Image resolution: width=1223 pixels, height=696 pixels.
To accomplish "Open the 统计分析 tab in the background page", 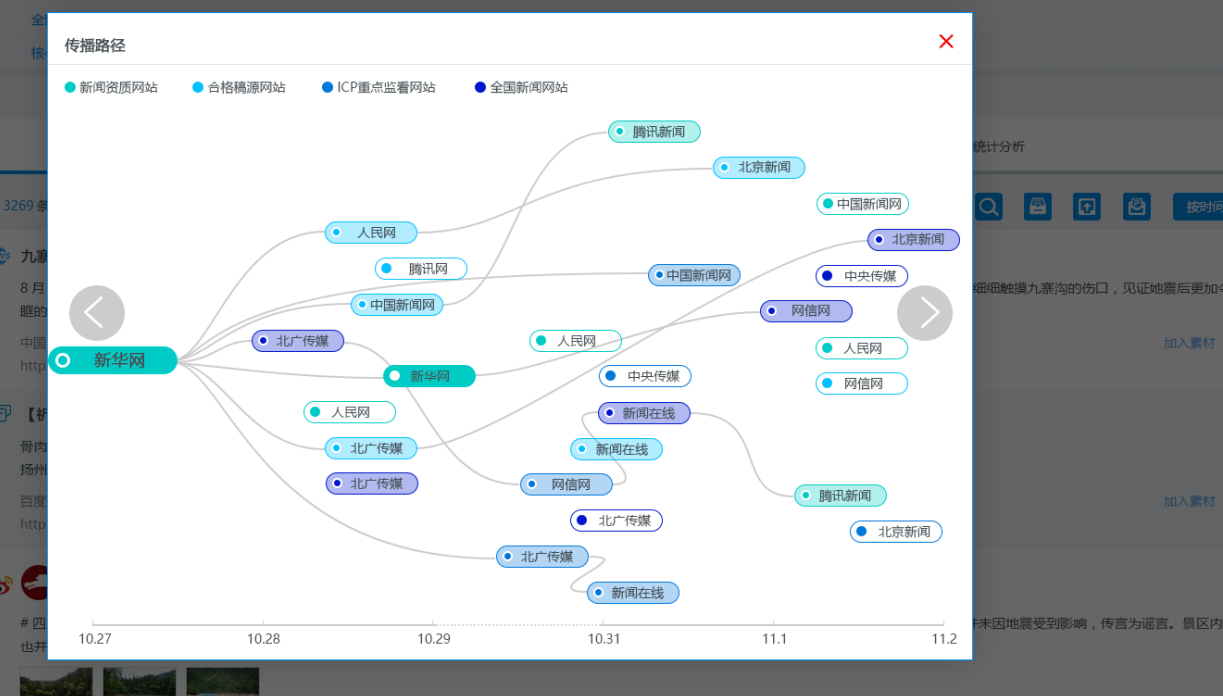I will [998, 147].
